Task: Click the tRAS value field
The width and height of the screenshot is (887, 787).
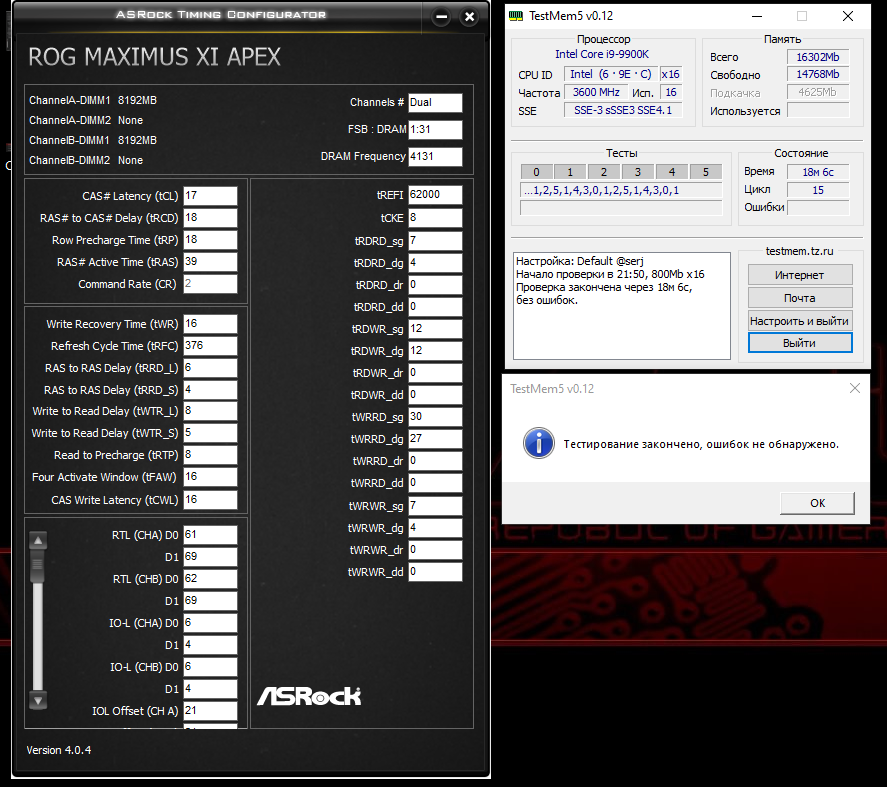Action: click(x=210, y=262)
